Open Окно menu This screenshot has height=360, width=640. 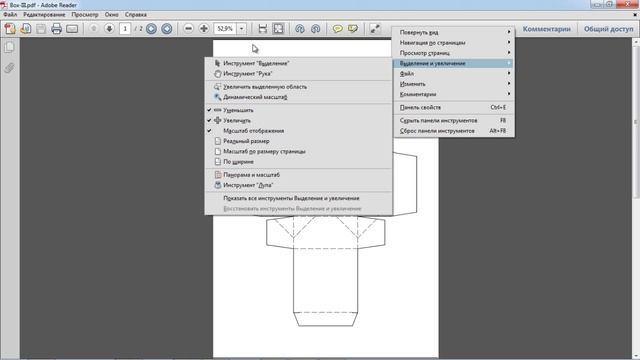pos(111,14)
